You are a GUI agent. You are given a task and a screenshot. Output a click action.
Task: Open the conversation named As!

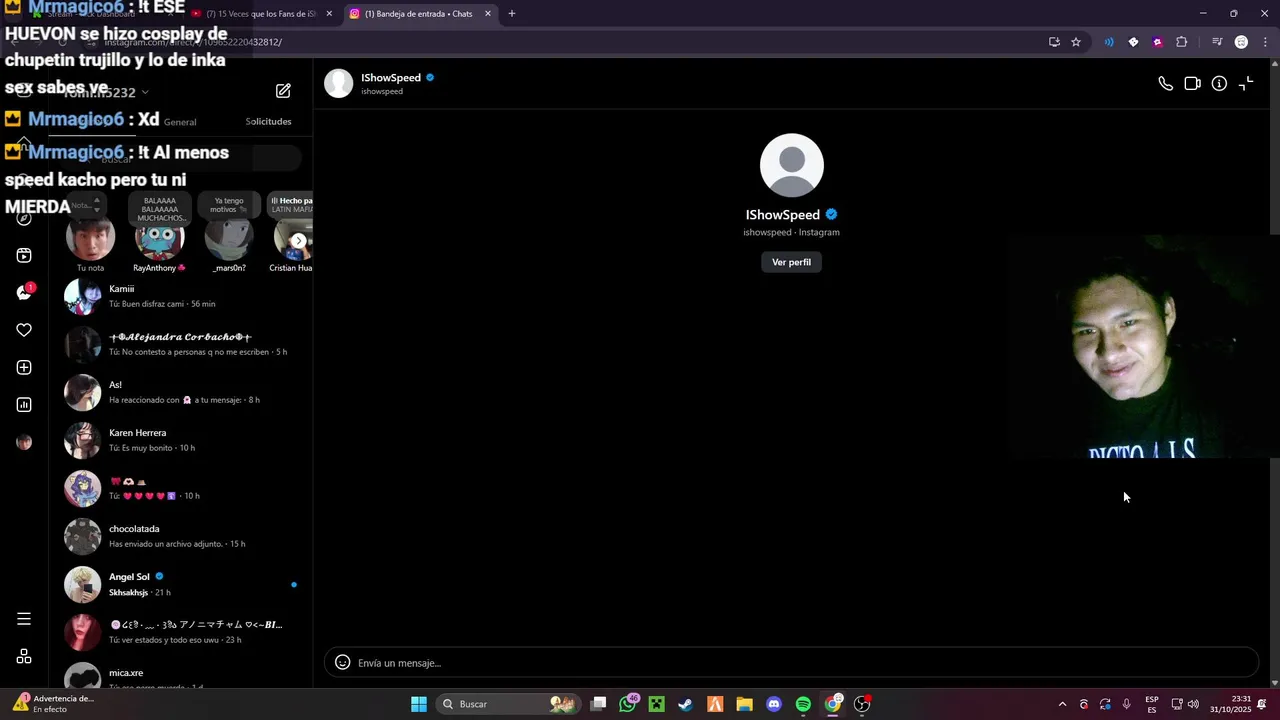181,392
